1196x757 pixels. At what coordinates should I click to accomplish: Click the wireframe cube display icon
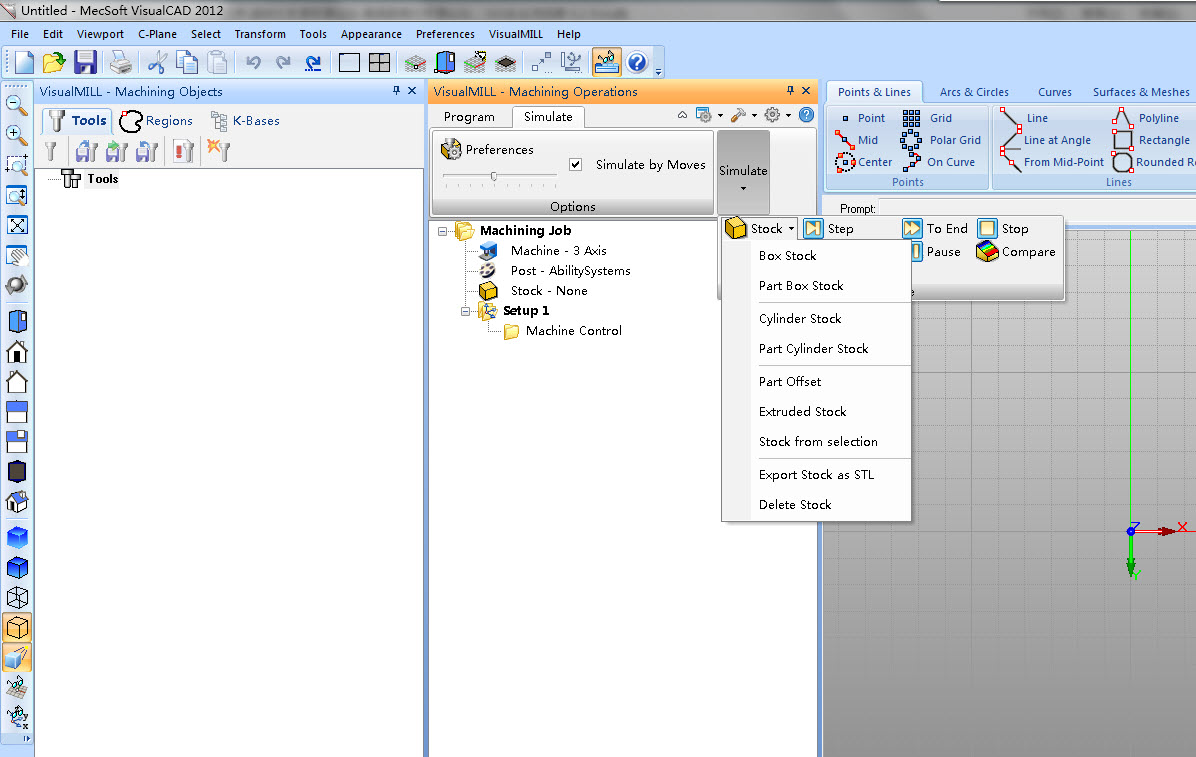pos(17,598)
